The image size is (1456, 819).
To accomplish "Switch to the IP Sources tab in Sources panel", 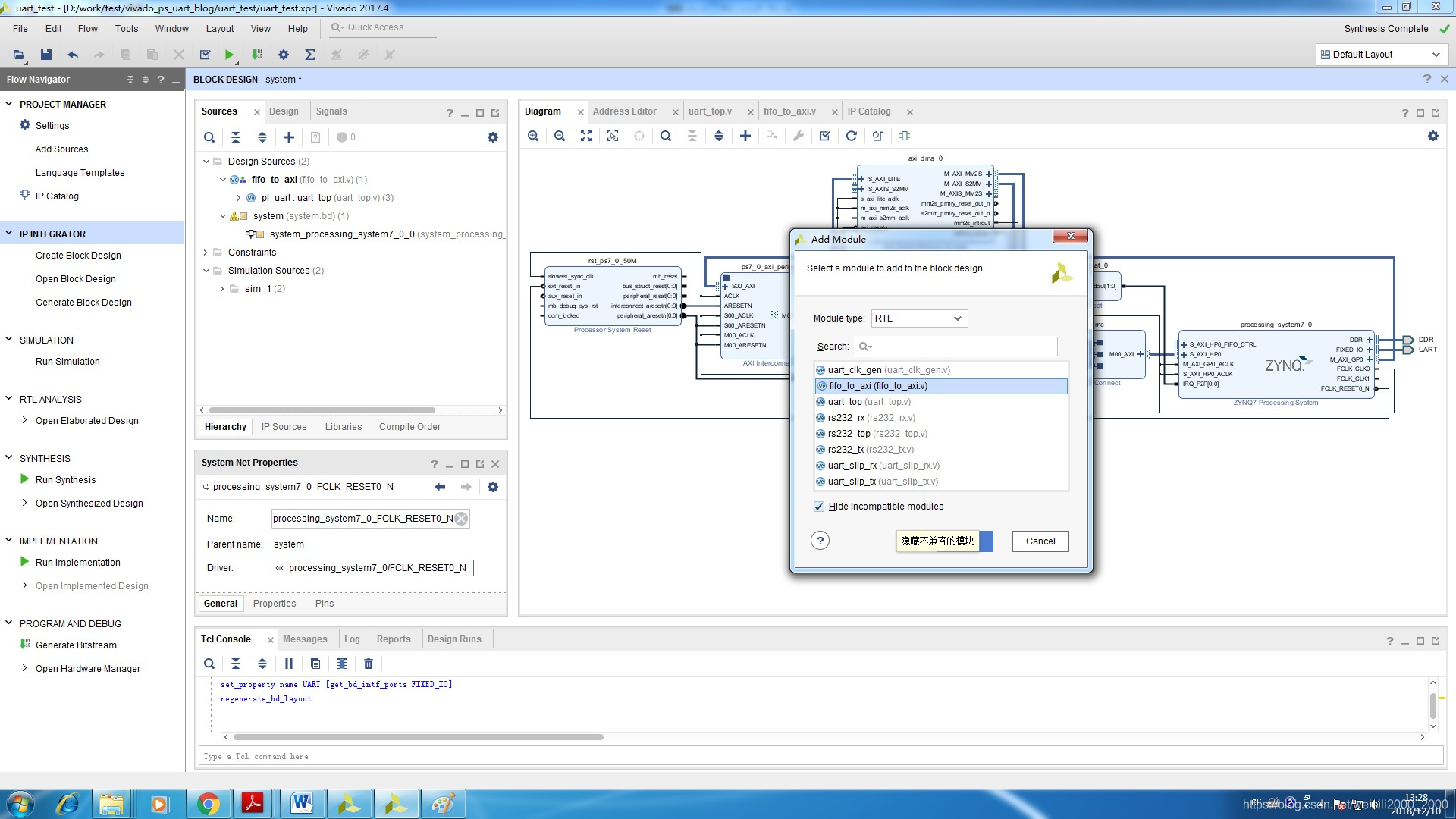I will (x=284, y=427).
